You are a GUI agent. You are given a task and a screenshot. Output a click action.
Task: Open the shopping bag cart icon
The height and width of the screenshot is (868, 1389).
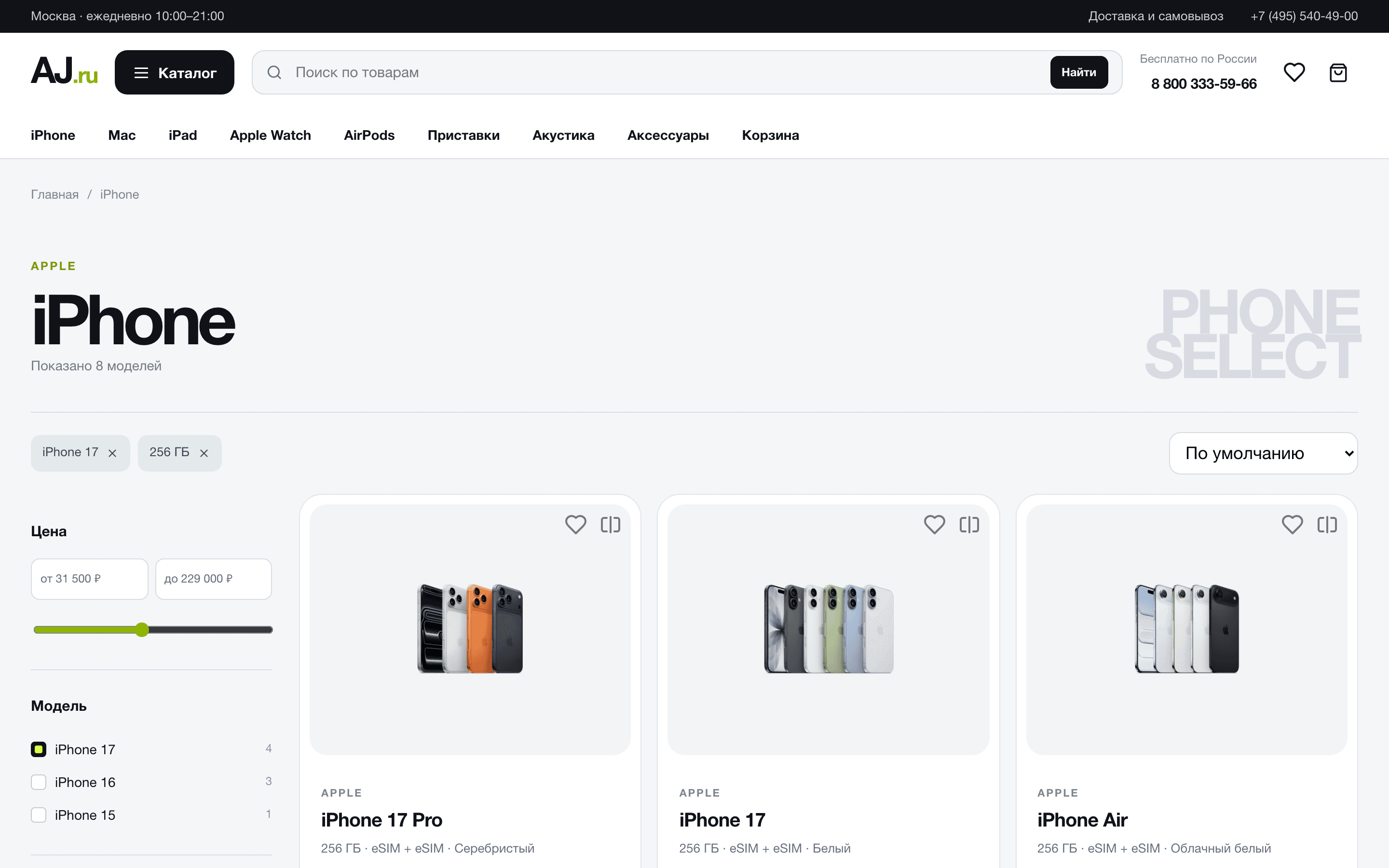click(x=1338, y=72)
